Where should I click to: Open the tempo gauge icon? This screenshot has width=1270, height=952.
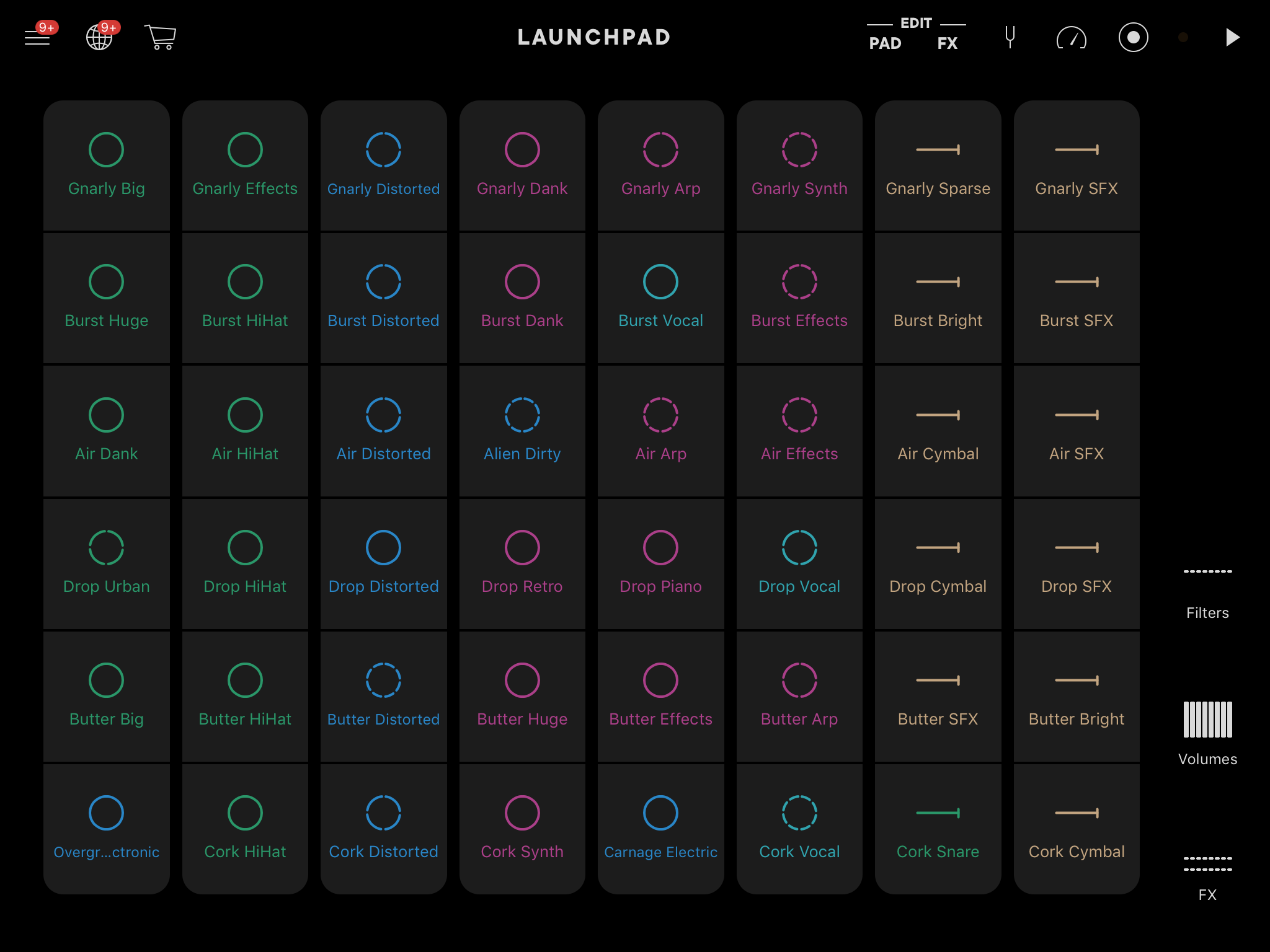click(x=1071, y=38)
